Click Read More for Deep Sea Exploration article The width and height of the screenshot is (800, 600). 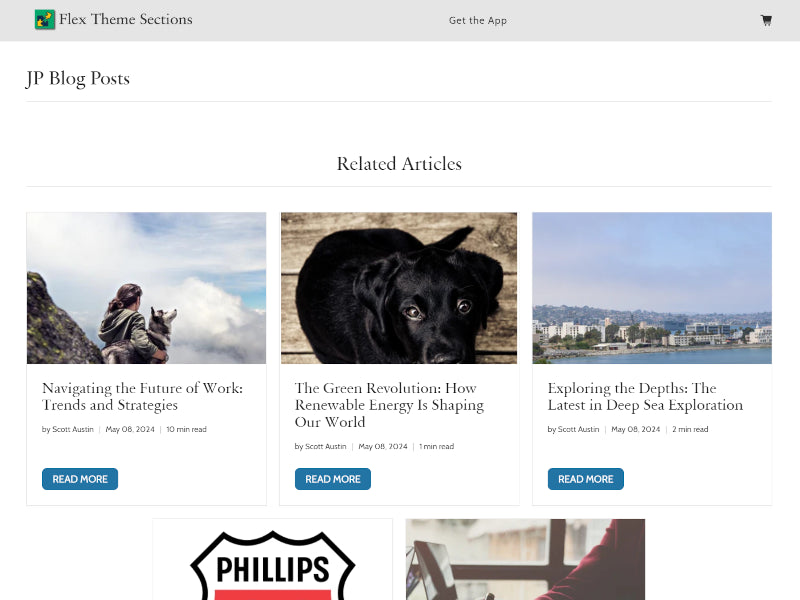pos(586,479)
